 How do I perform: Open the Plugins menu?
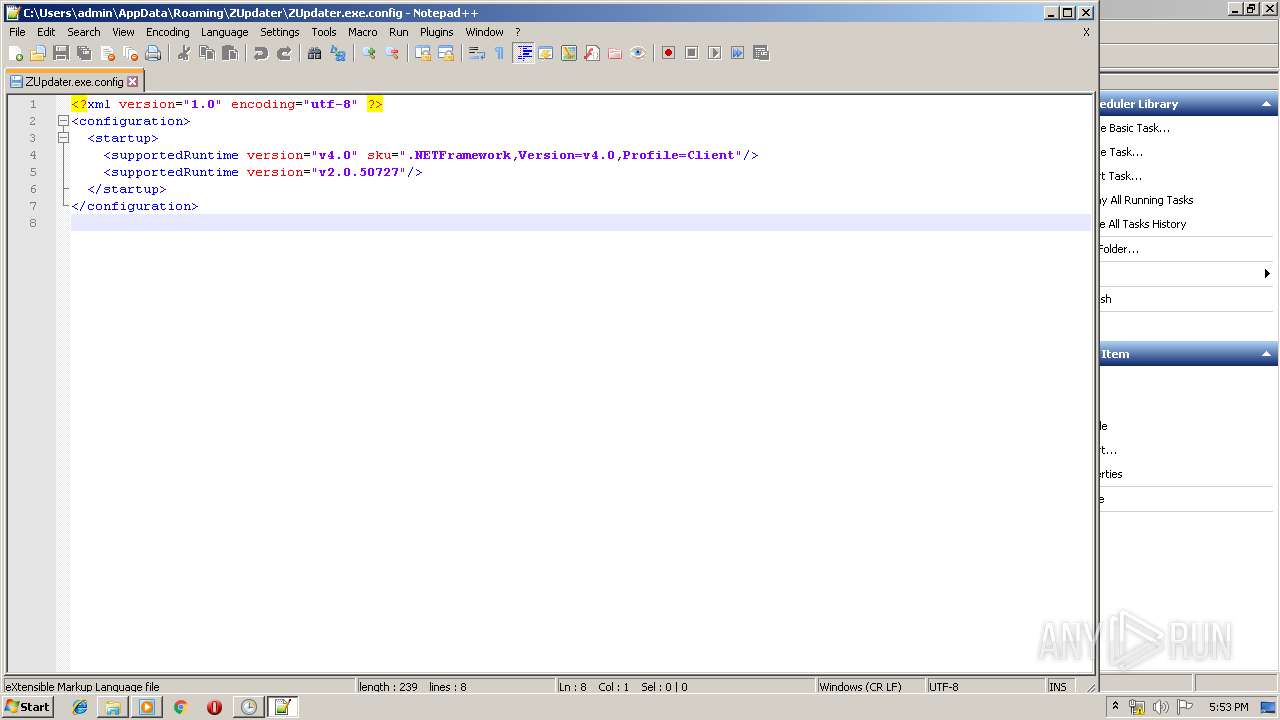(437, 32)
